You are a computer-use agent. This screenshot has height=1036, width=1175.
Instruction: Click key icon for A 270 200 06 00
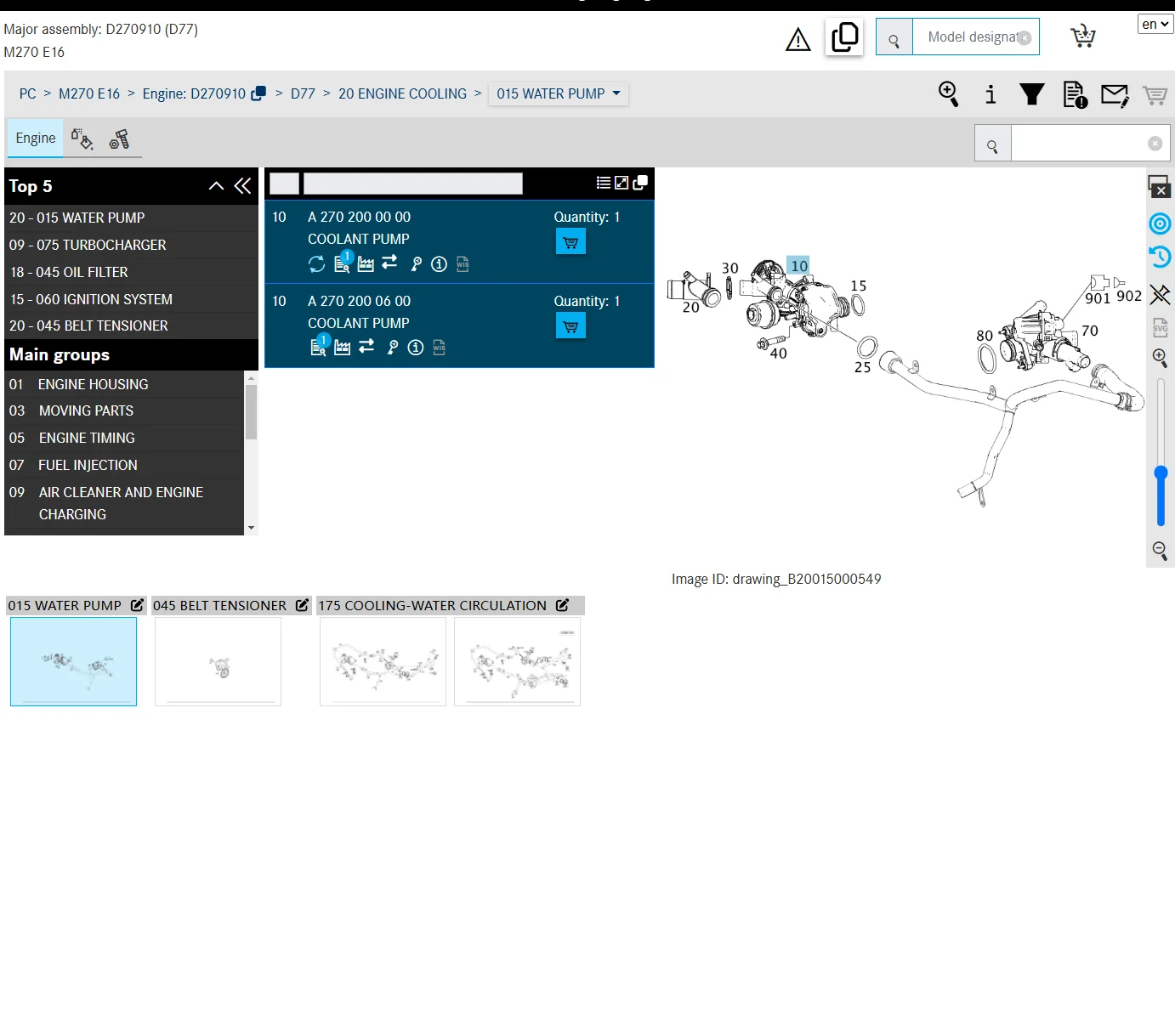(392, 348)
